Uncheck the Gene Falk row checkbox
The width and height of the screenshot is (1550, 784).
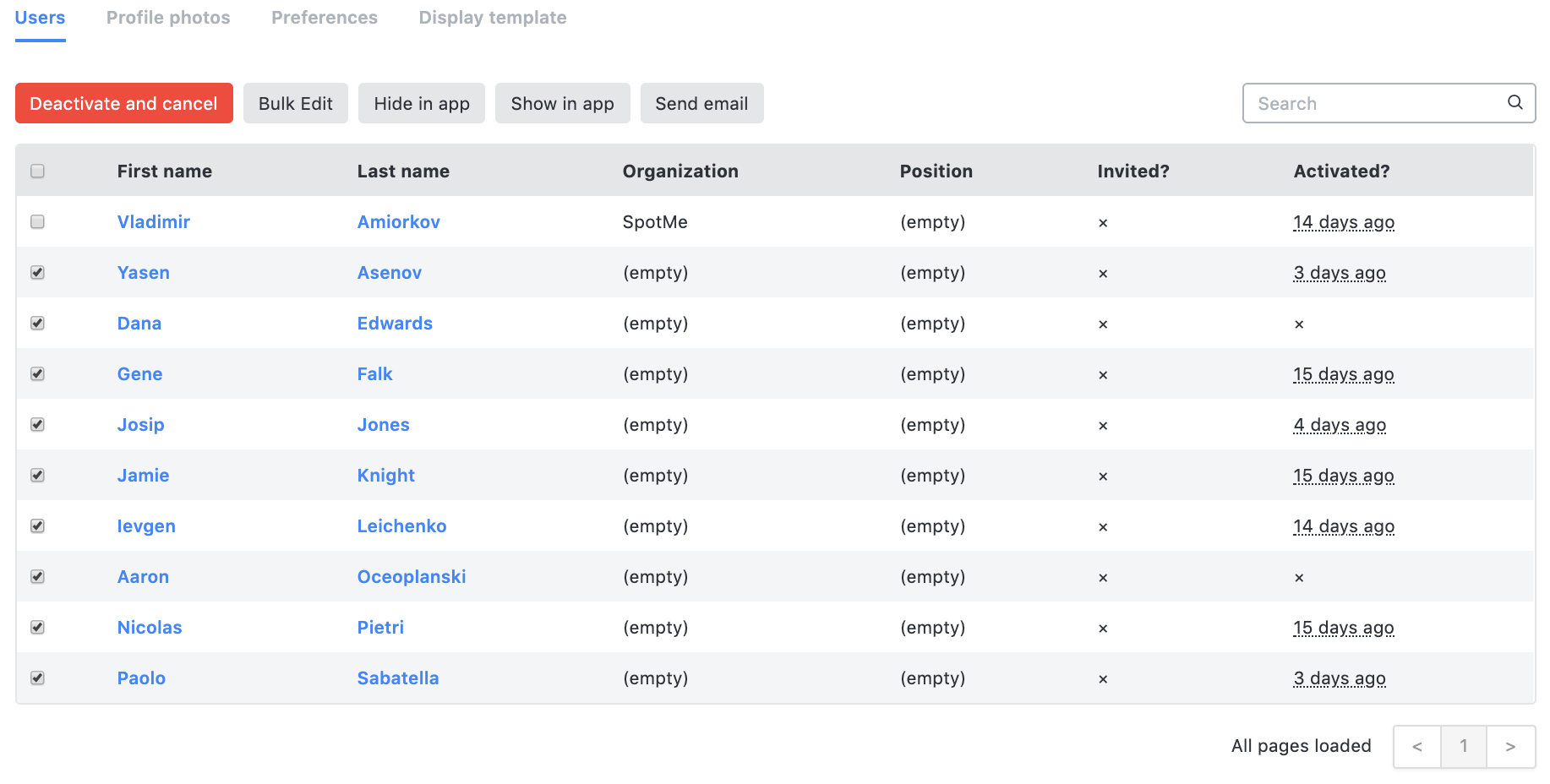click(x=37, y=373)
